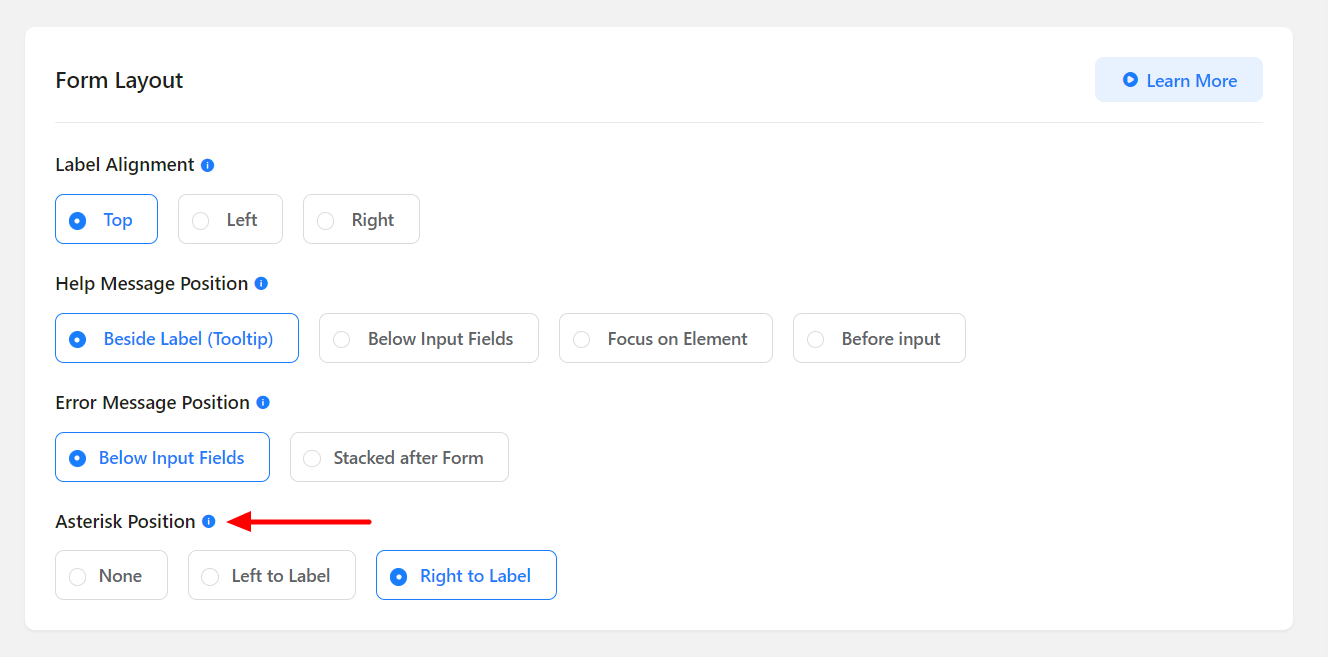Select Top label alignment

pos(106,220)
